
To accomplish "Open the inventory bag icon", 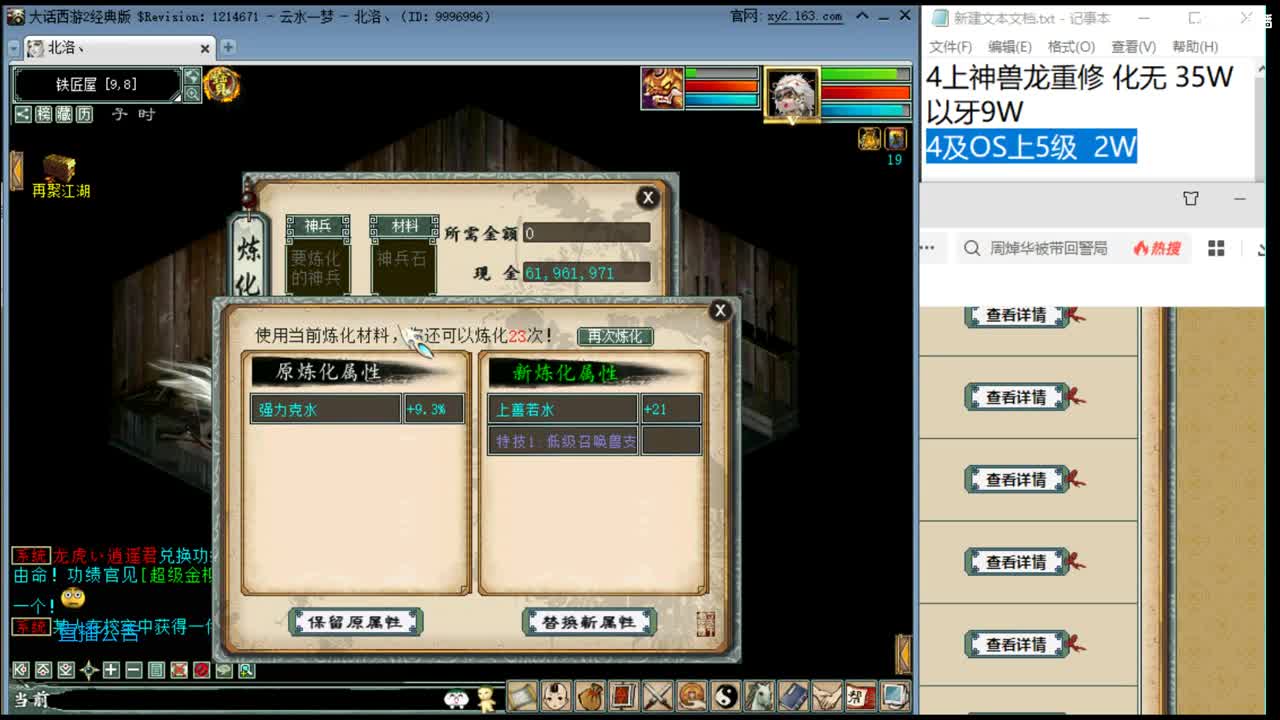I will (590, 696).
